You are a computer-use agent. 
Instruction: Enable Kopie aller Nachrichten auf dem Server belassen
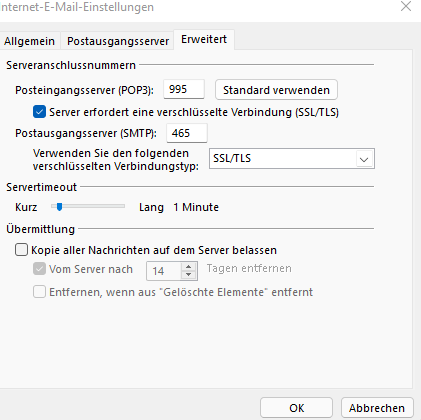[21, 250]
